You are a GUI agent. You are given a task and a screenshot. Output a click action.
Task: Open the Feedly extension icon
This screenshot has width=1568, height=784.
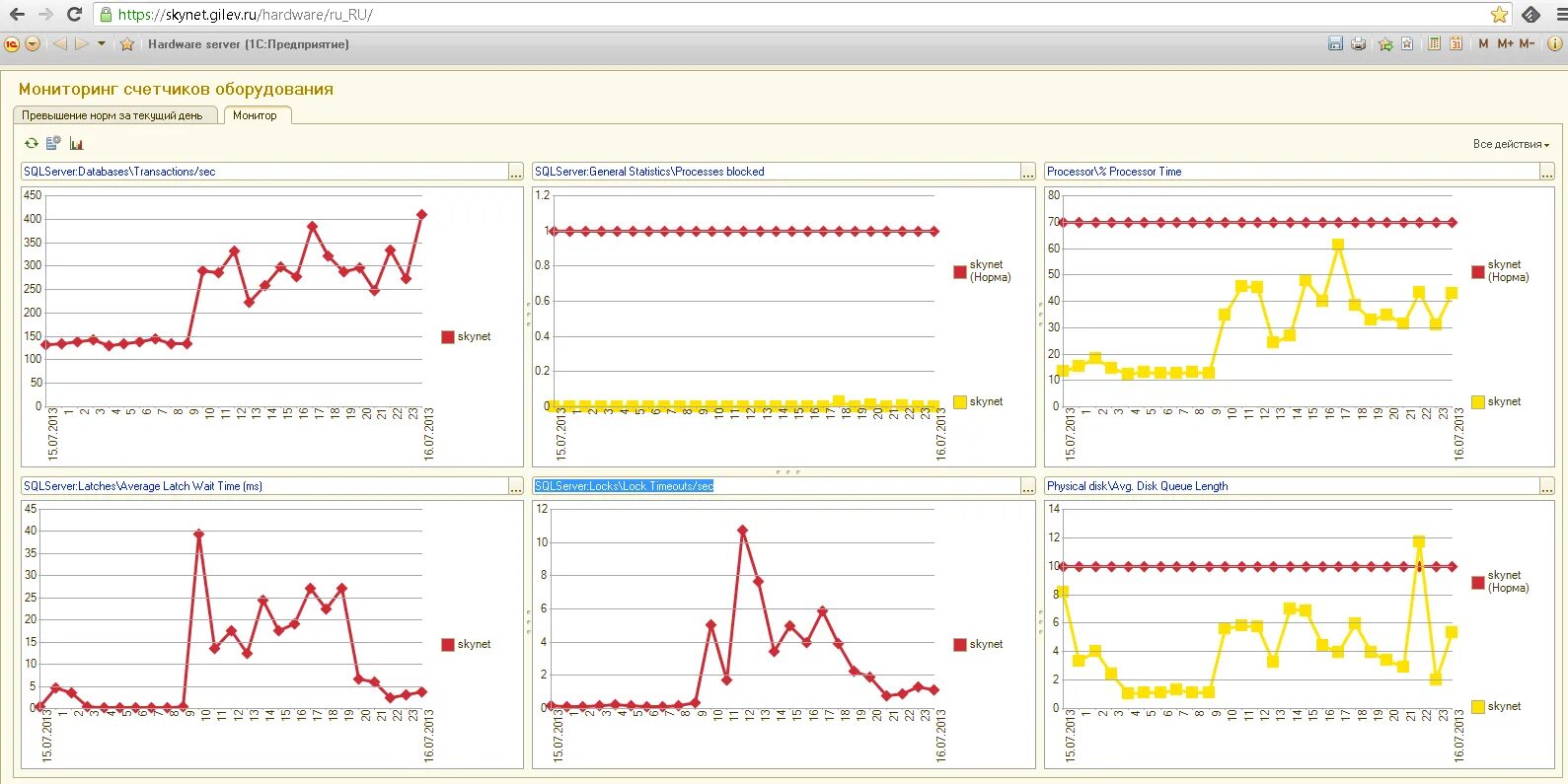(x=1531, y=15)
